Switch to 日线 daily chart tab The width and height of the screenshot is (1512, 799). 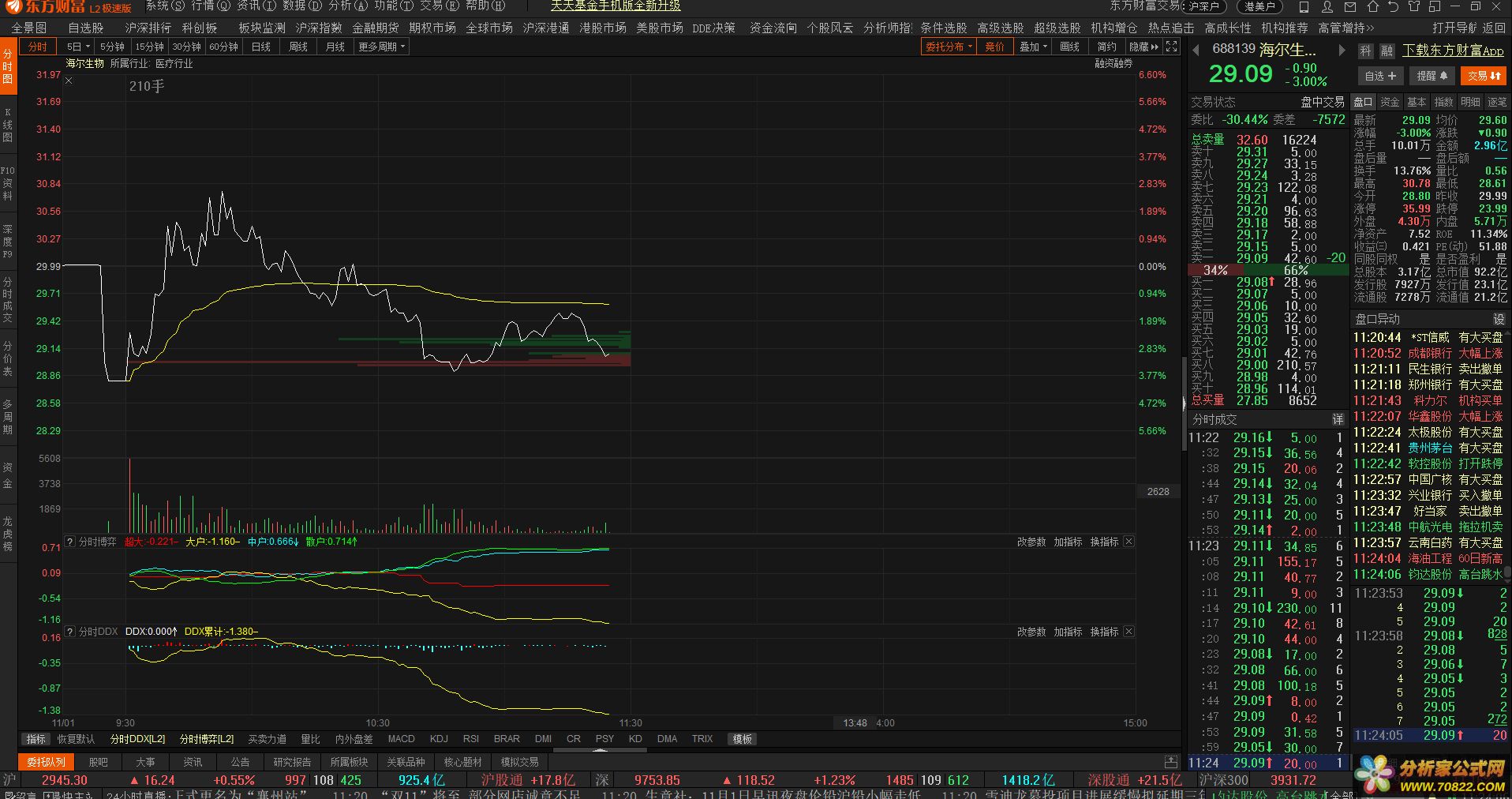tap(261, 47)
